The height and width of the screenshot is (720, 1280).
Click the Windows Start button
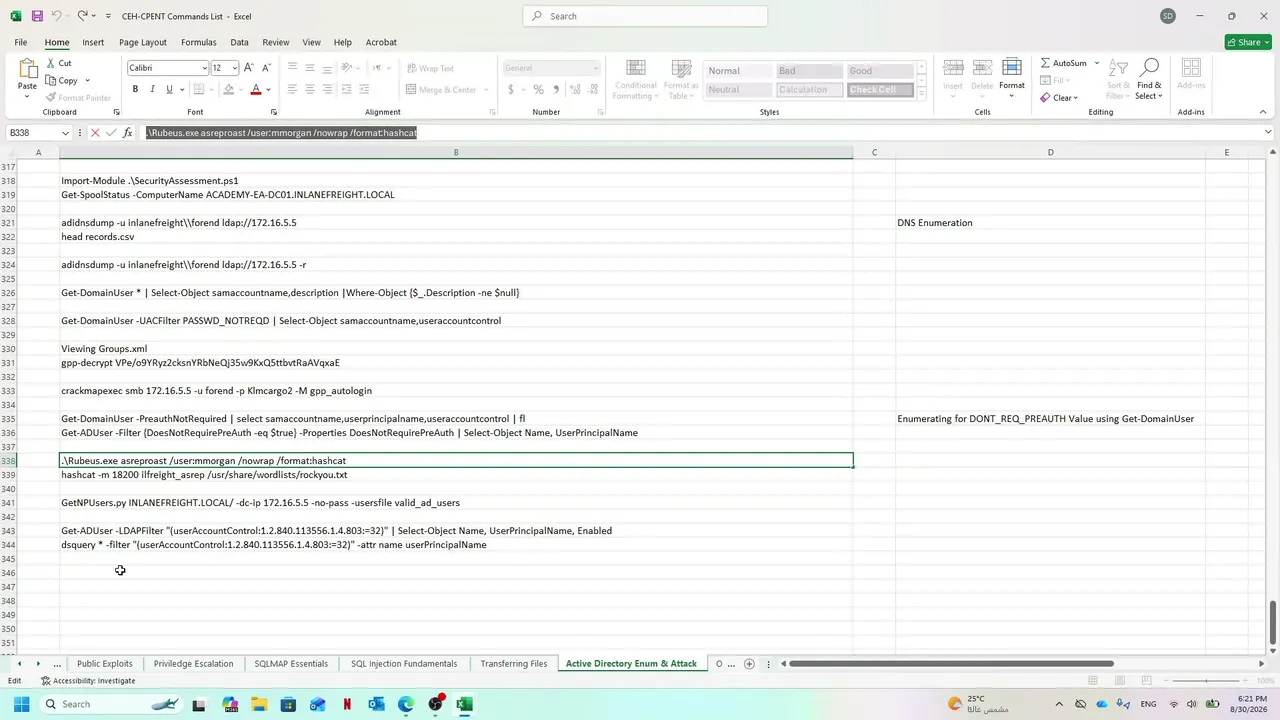(x=21, y=704)
